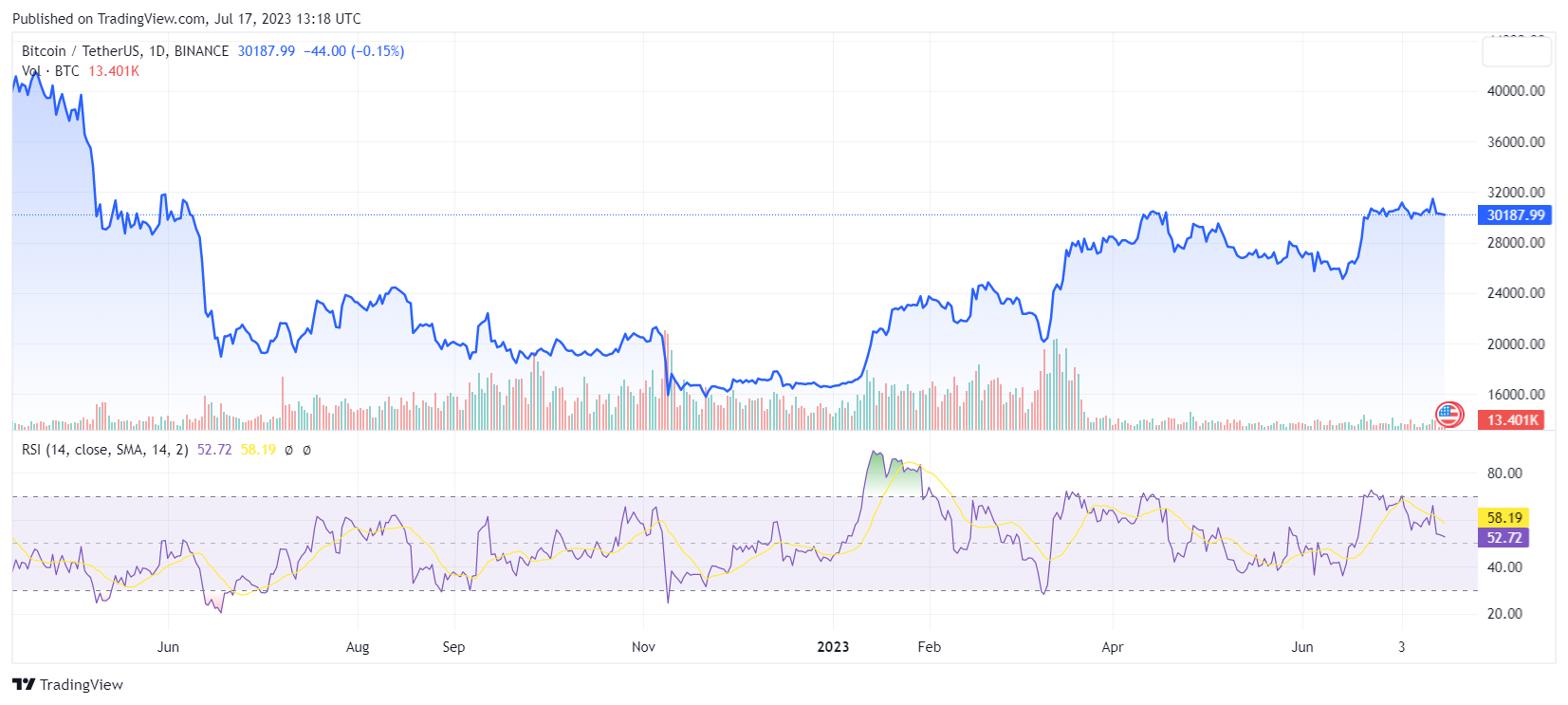Select the RSI (14, close, SMA) indicator legend
Viewport: 1568px width, 705px height.
coord(104,450)
